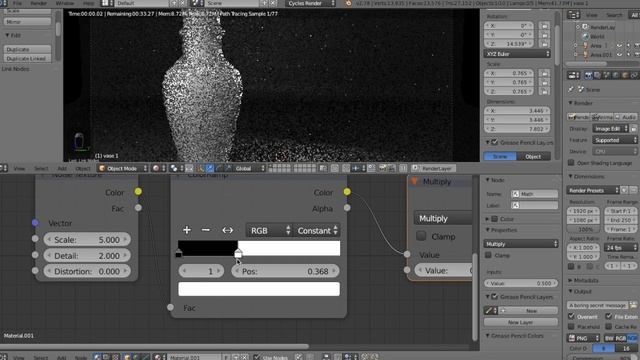Open View menu in 3D viewport header
The image size is (640, 360).
pos(19,168)
